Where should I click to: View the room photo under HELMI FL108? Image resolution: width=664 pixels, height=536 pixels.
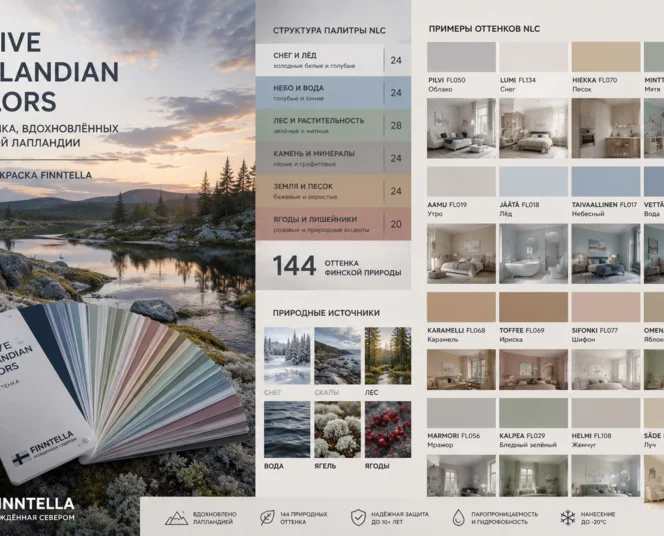606,475
